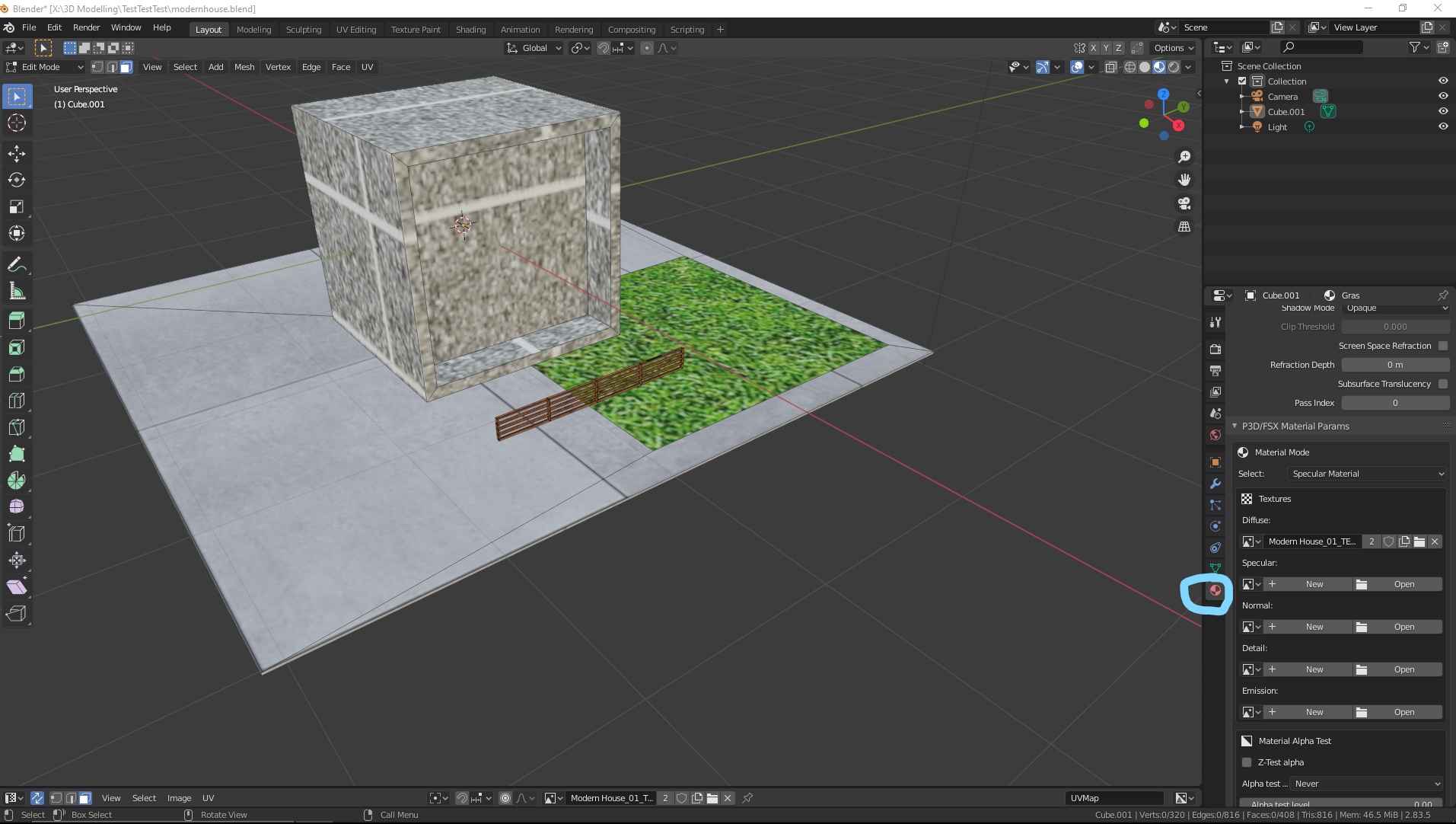Open the Shadow Mode dropdown showing Opaque
1456x824 pixels.
1396,308
